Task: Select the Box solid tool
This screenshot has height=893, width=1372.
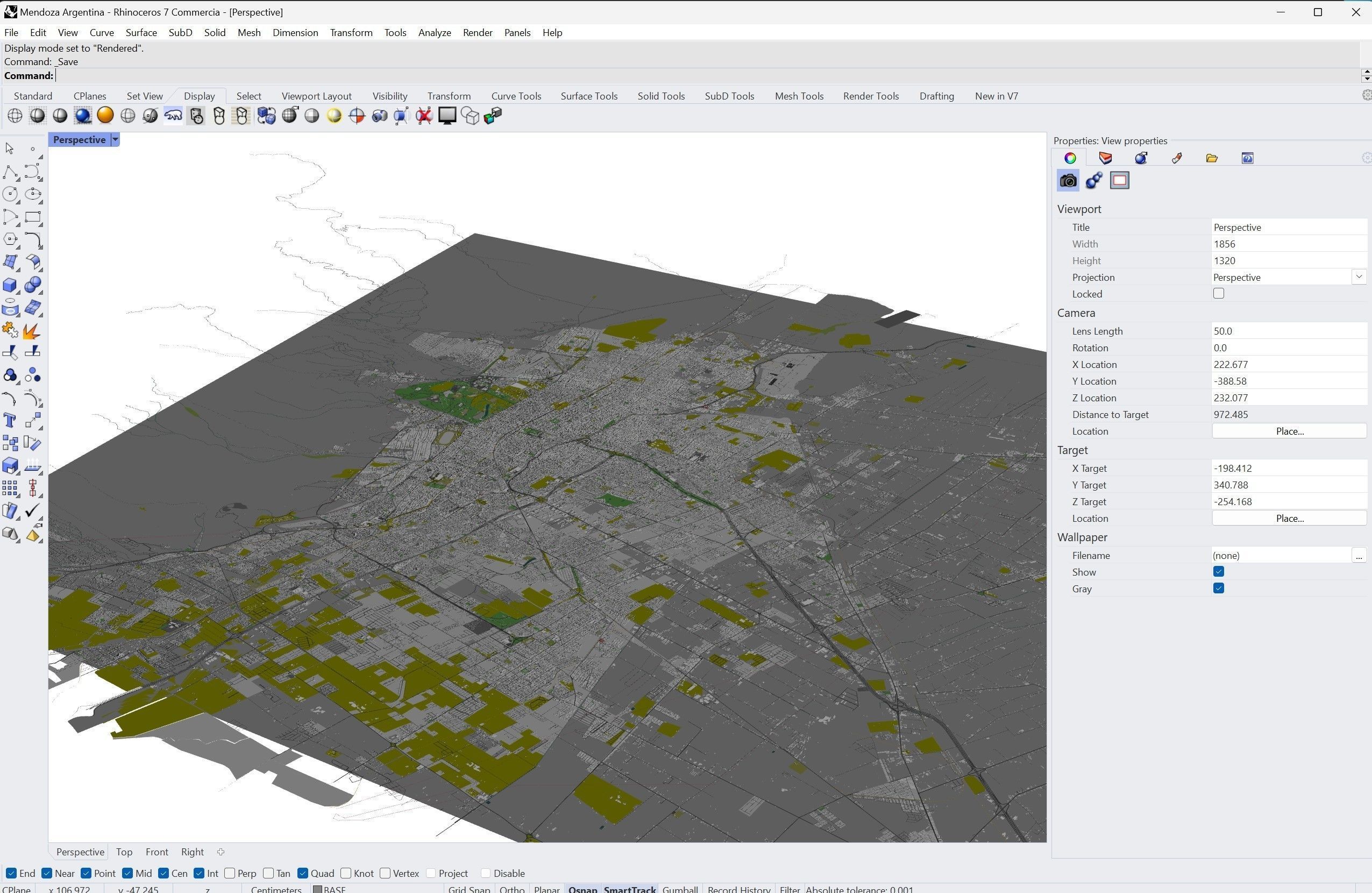Action: 10,285
